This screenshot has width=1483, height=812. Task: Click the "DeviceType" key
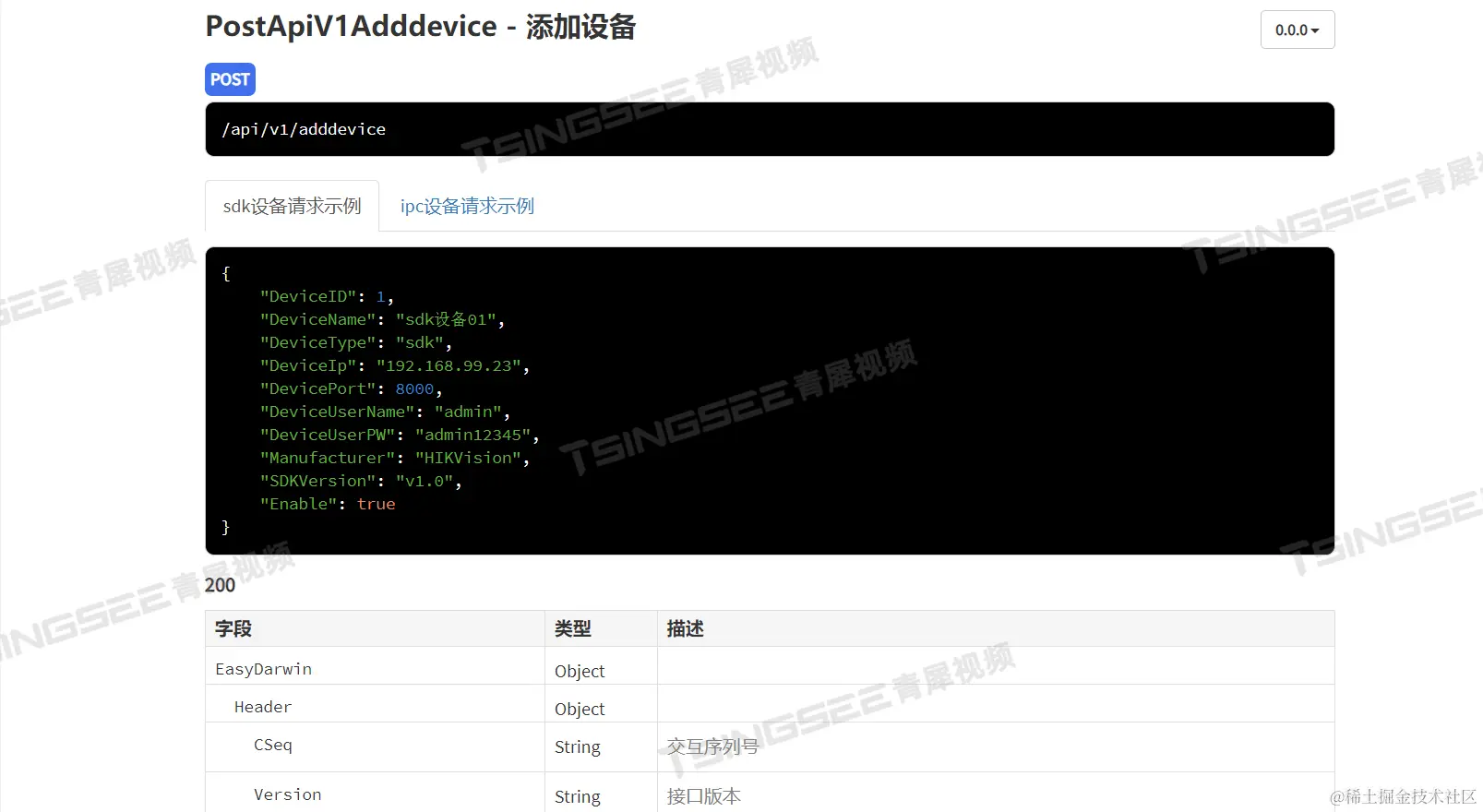click(317, 342)
